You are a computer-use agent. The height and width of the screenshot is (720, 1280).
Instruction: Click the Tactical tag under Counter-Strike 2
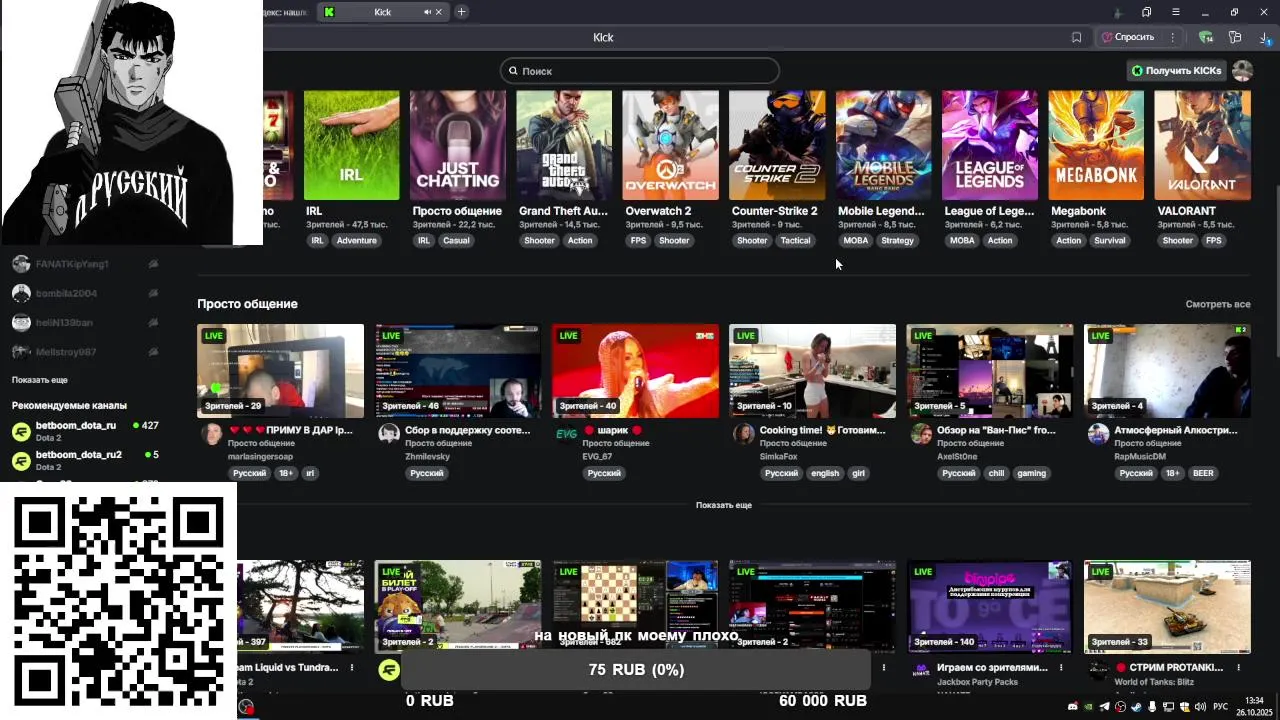pyautogui.click(x=795, y=240)
